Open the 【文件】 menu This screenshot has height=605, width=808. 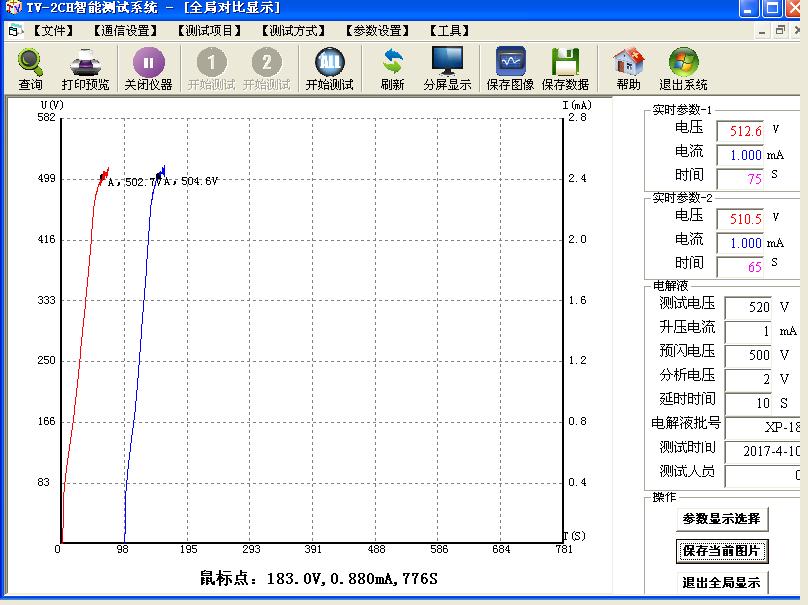53,31
